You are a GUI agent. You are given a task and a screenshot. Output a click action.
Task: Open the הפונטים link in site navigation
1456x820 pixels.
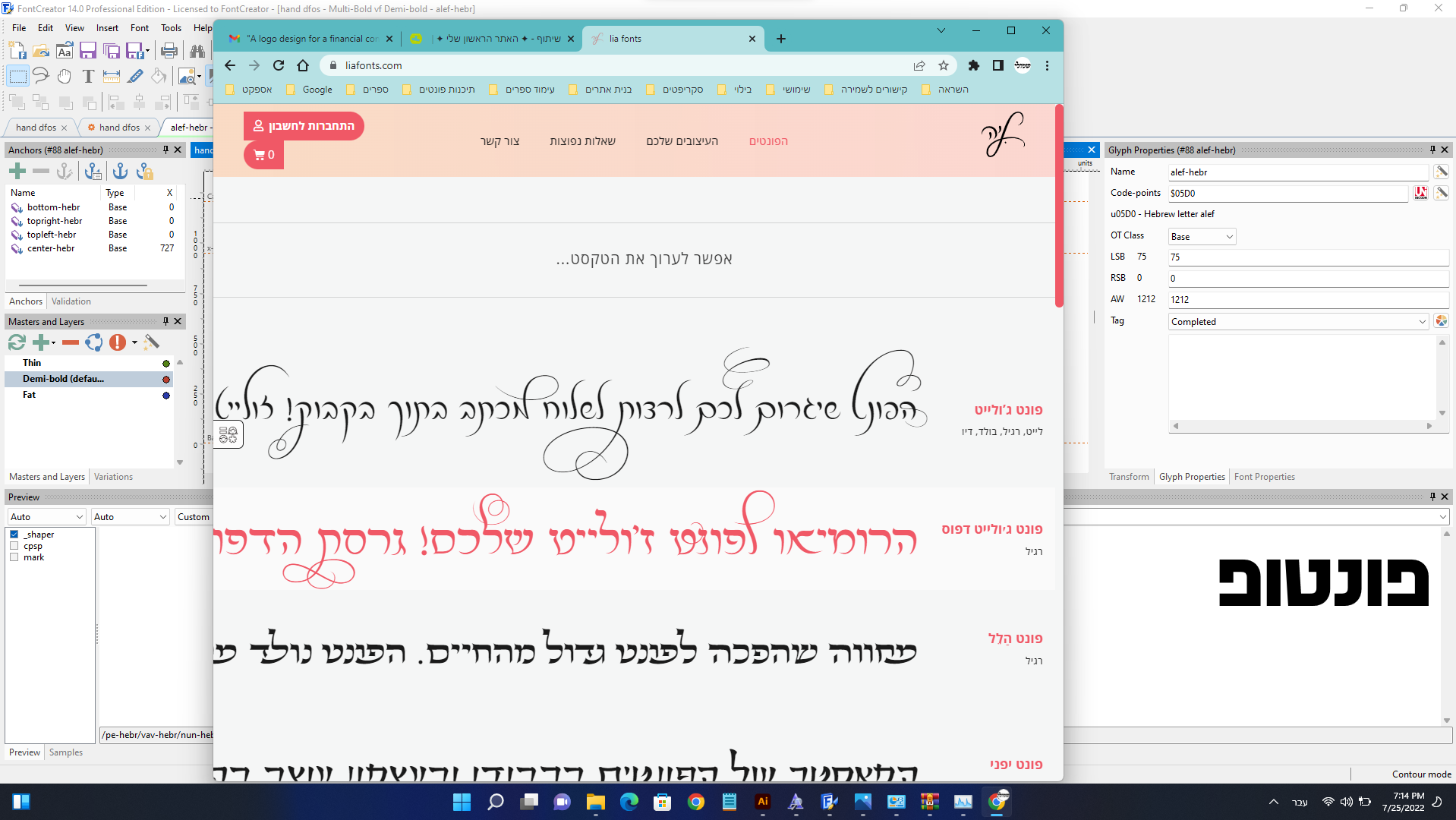click(768, 141)
